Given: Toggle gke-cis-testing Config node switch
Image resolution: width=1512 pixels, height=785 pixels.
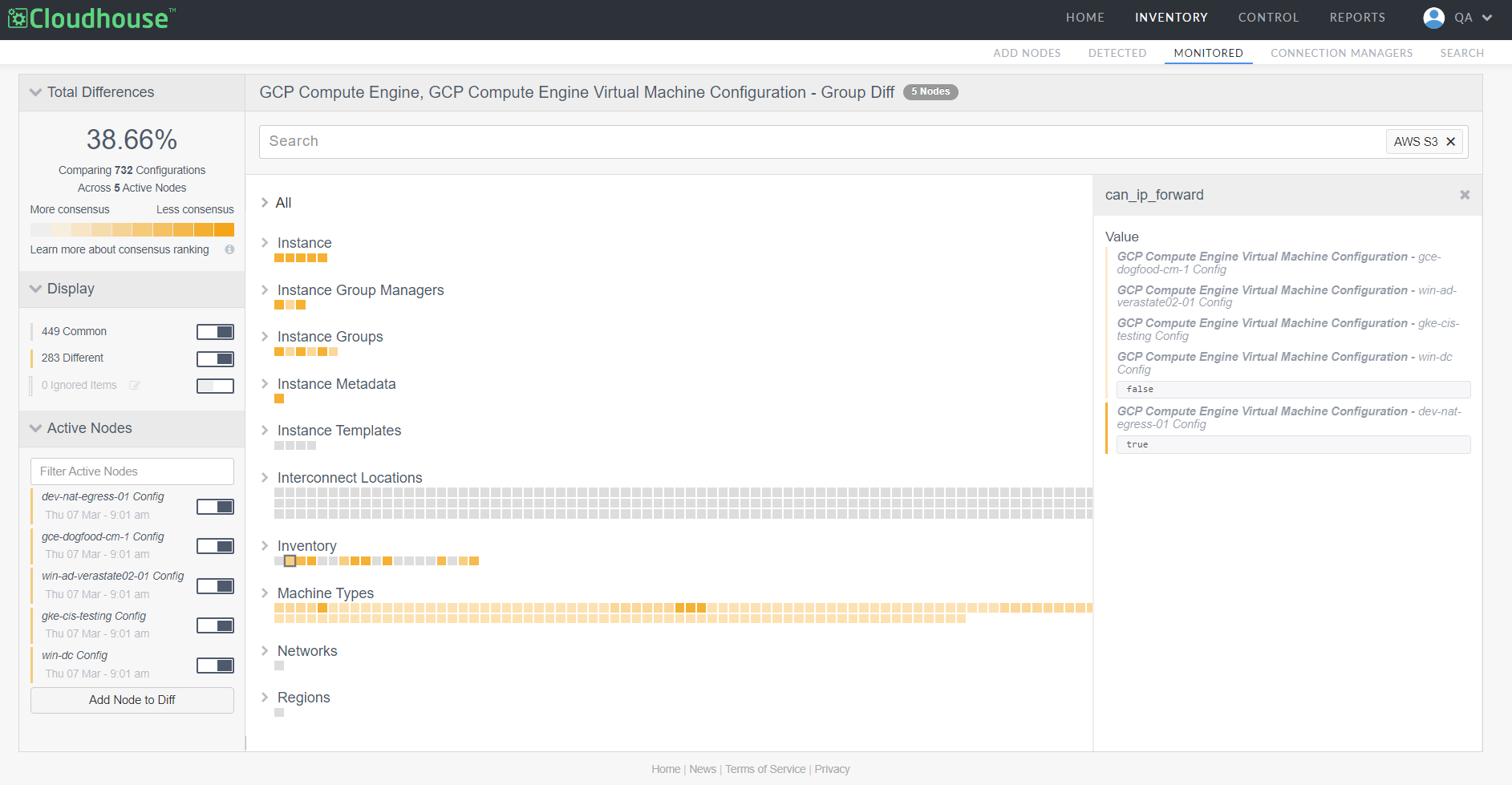Looking at the screenshot, I should click(x=215, y=625).
